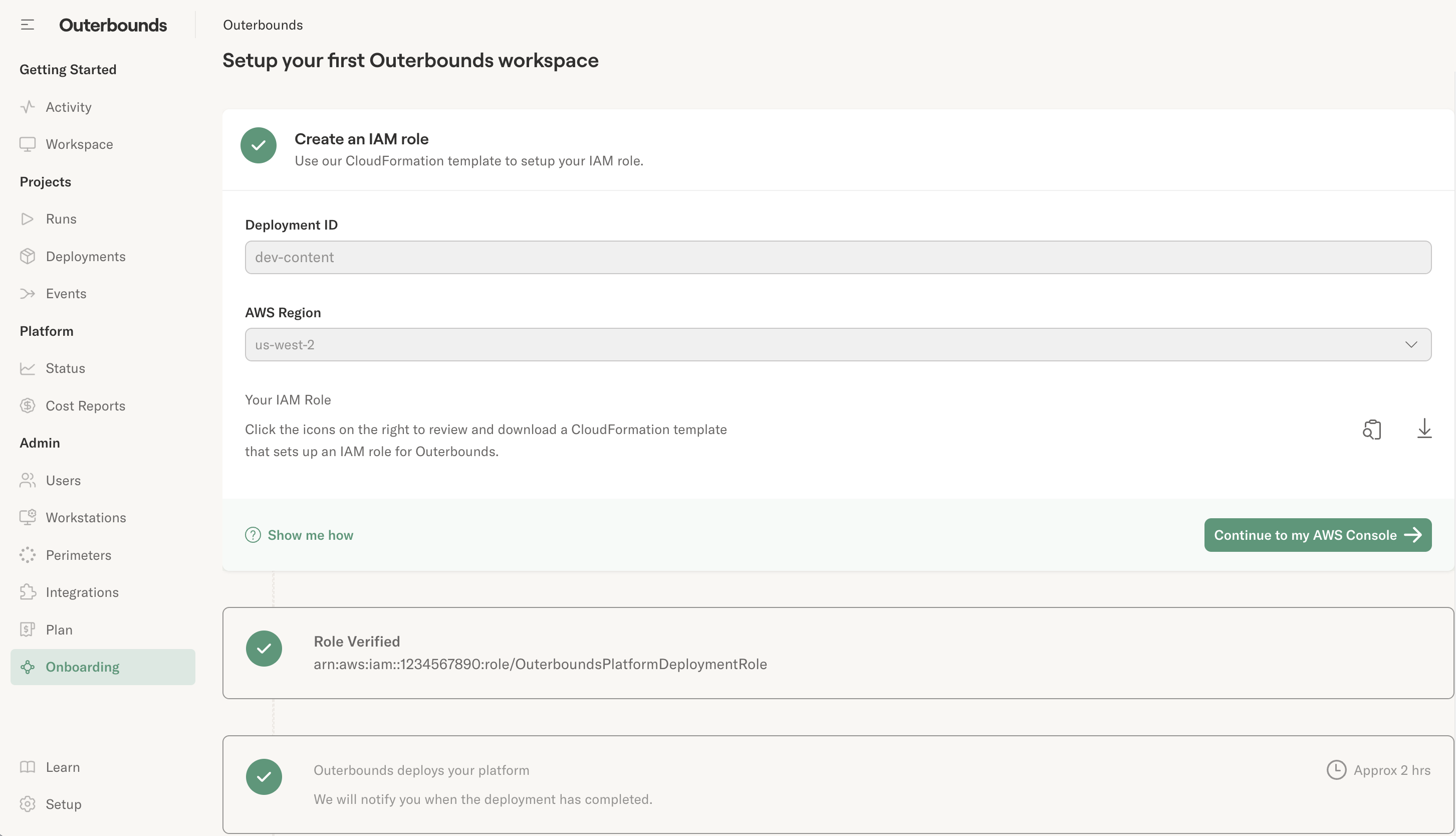
Task: Click the Outerbounds logo
Action: click(113, 25)
